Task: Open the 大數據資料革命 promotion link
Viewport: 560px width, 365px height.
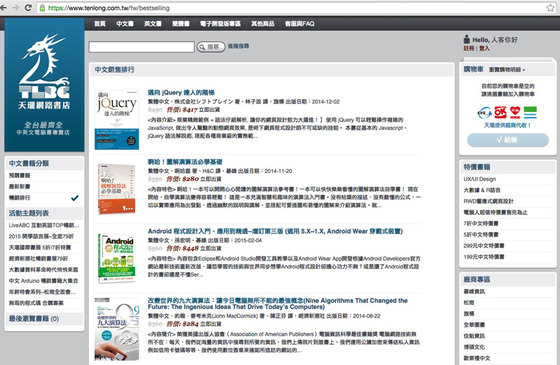Action: click(44, 270)
